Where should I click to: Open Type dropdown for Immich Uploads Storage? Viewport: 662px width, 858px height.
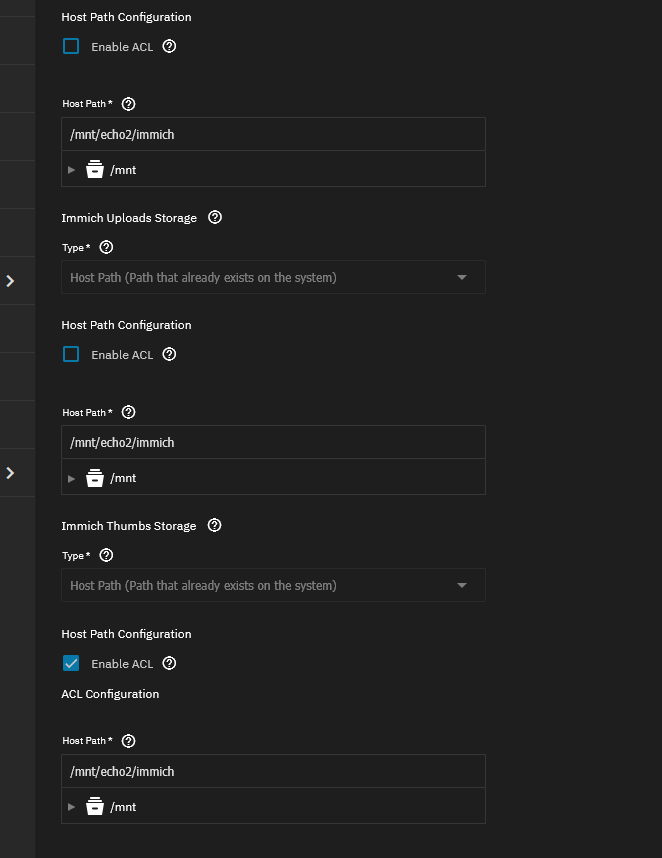point(273,277)
